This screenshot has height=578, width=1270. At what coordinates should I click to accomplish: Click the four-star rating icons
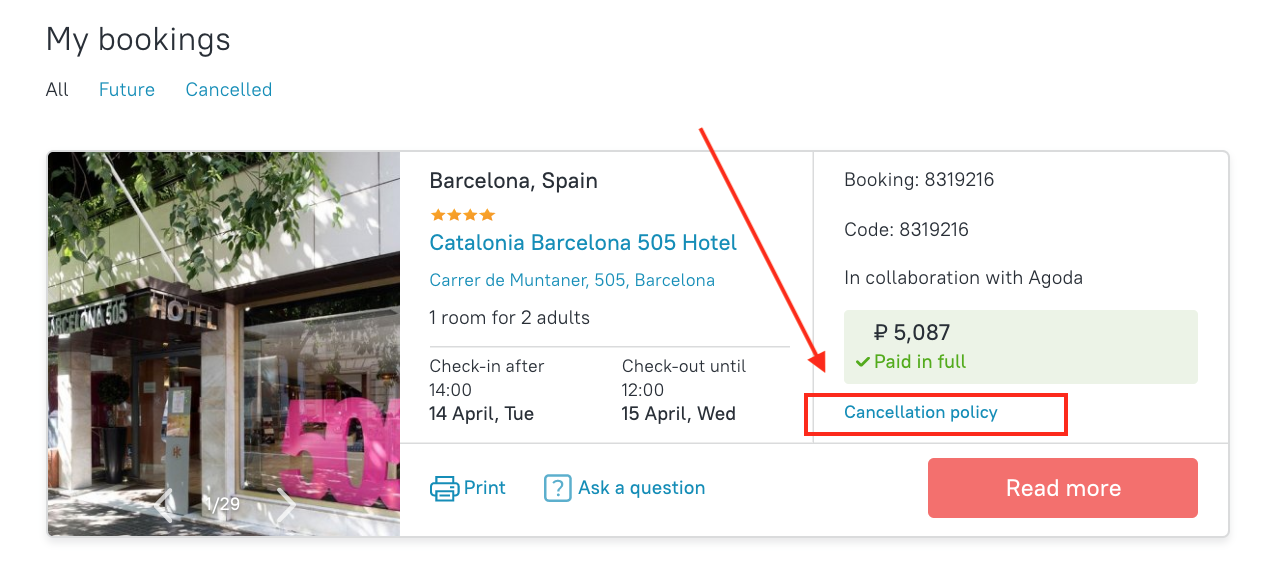tap(462, 214)
